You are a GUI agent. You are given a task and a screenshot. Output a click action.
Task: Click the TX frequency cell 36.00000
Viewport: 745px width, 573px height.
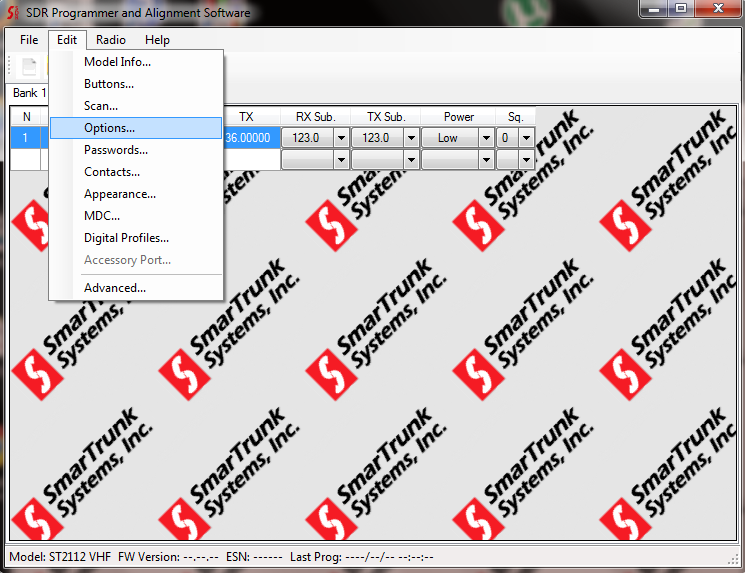(x=251, y=138)
